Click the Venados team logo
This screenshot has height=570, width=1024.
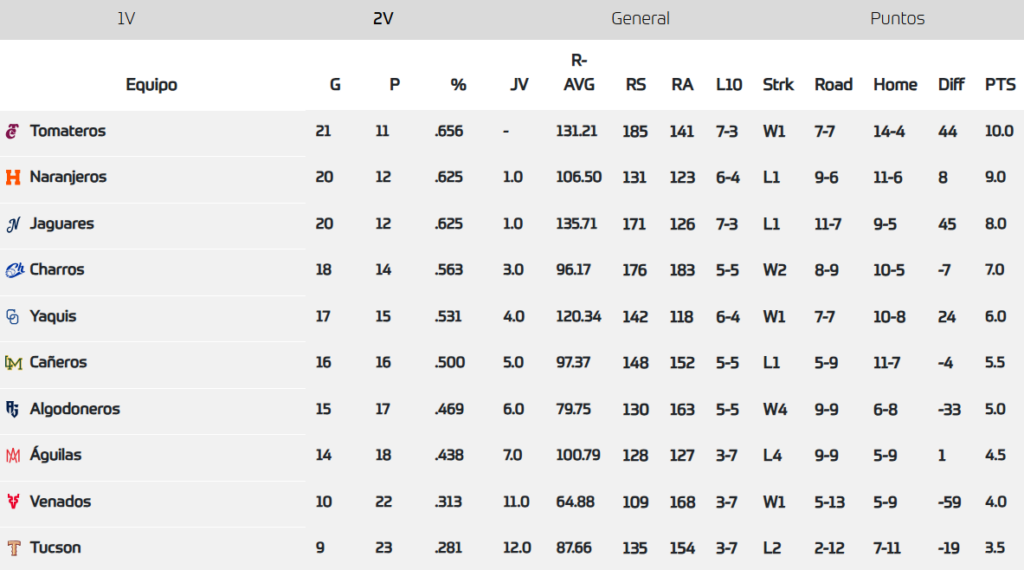point(13,501)
